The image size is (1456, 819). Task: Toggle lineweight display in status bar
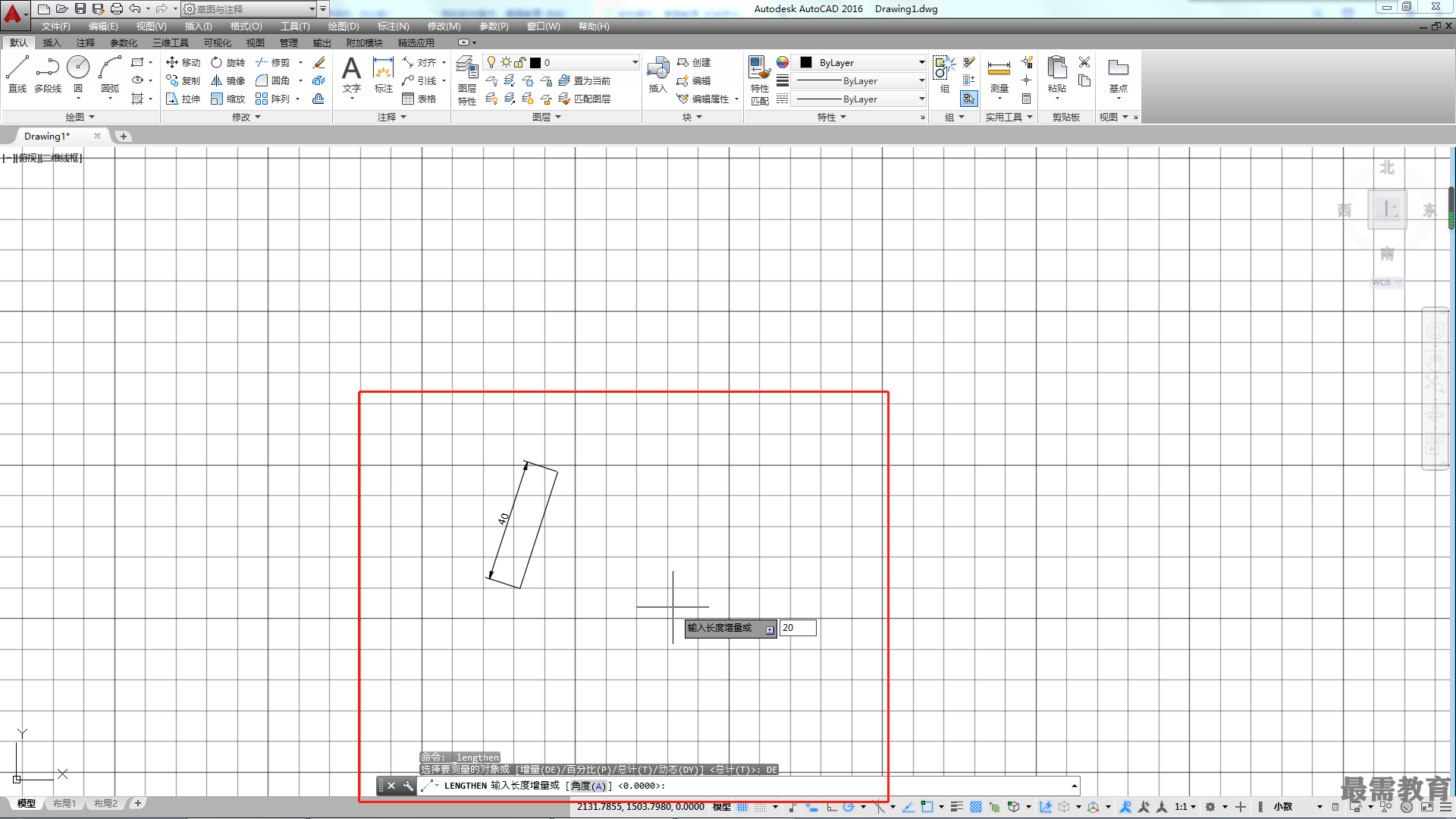(x=957, y=807)
